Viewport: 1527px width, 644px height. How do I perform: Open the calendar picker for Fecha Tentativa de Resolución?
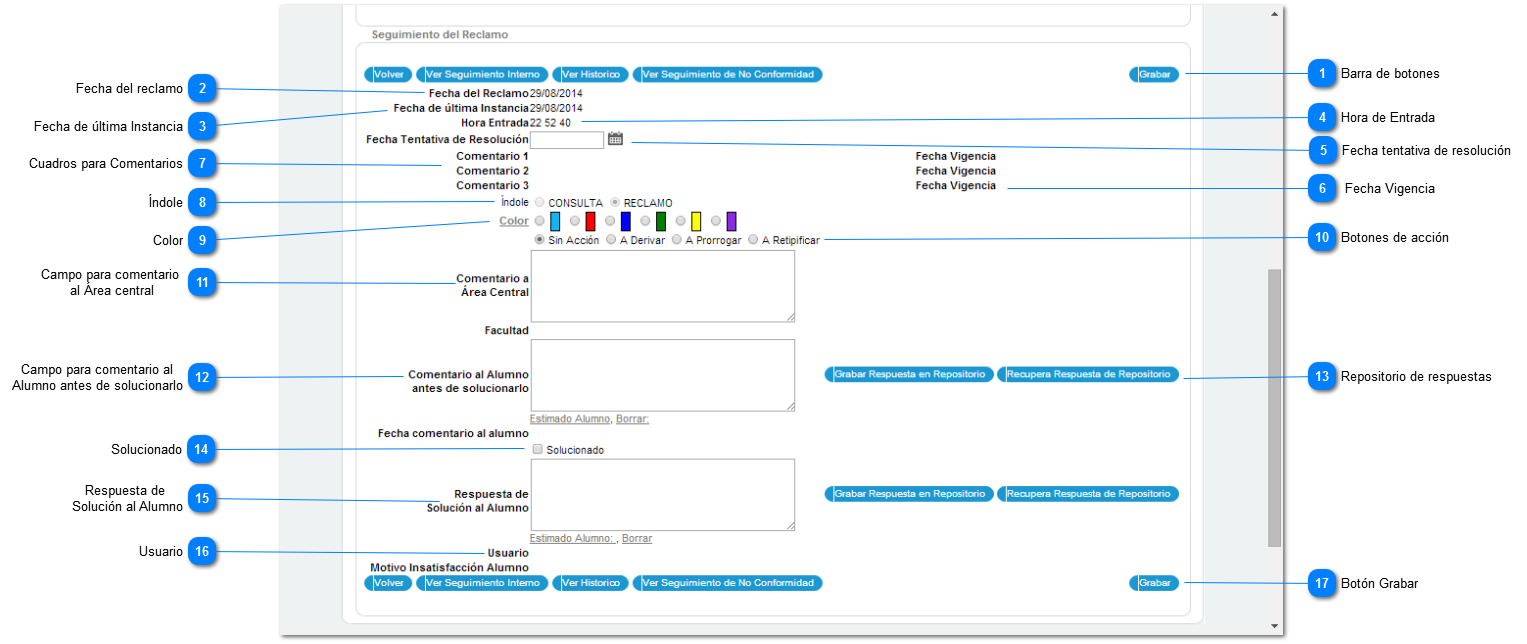pos(615,139)
